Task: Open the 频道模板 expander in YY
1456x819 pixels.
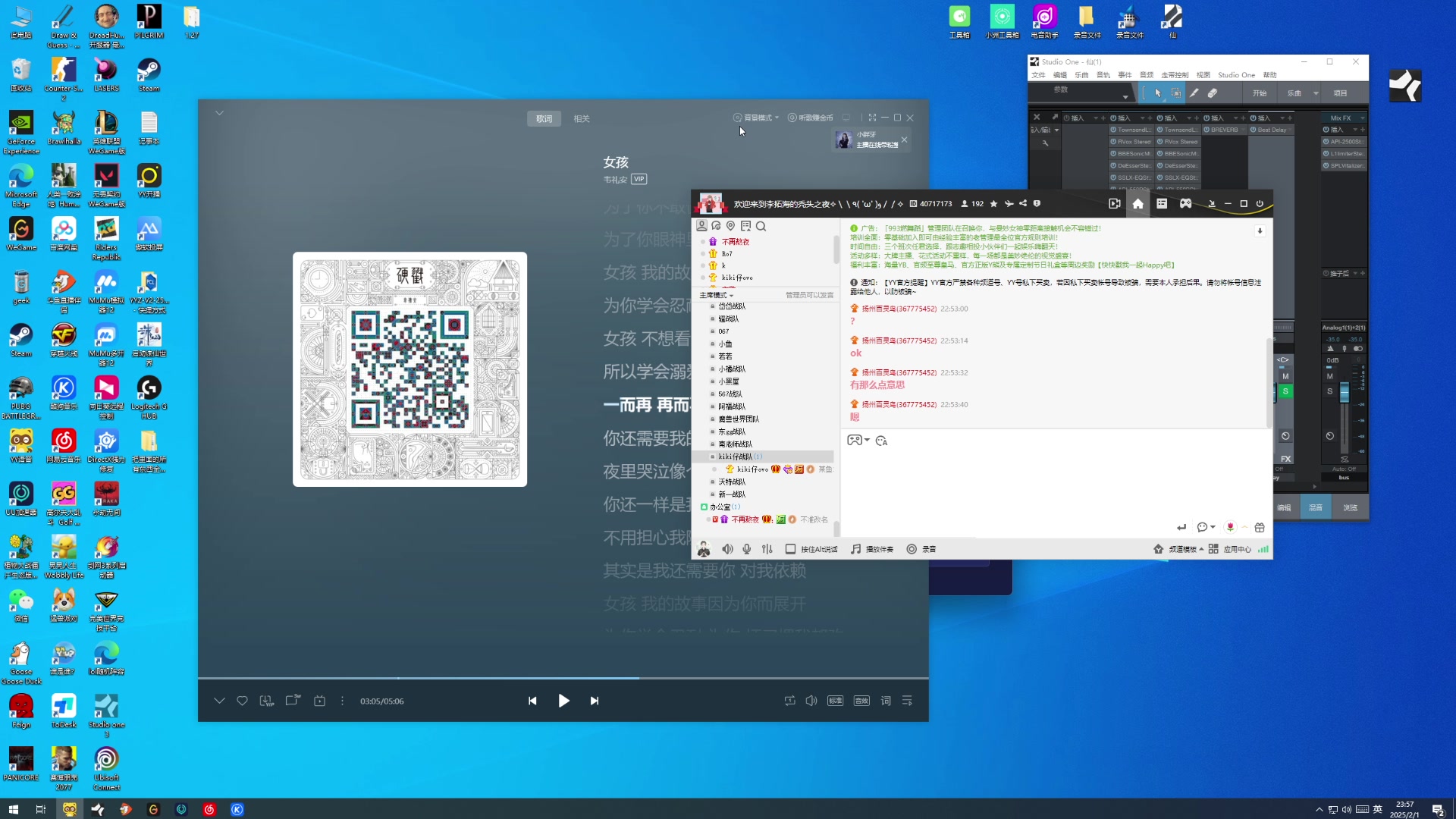Action: pyautogui.click(x=1178, y=549)
